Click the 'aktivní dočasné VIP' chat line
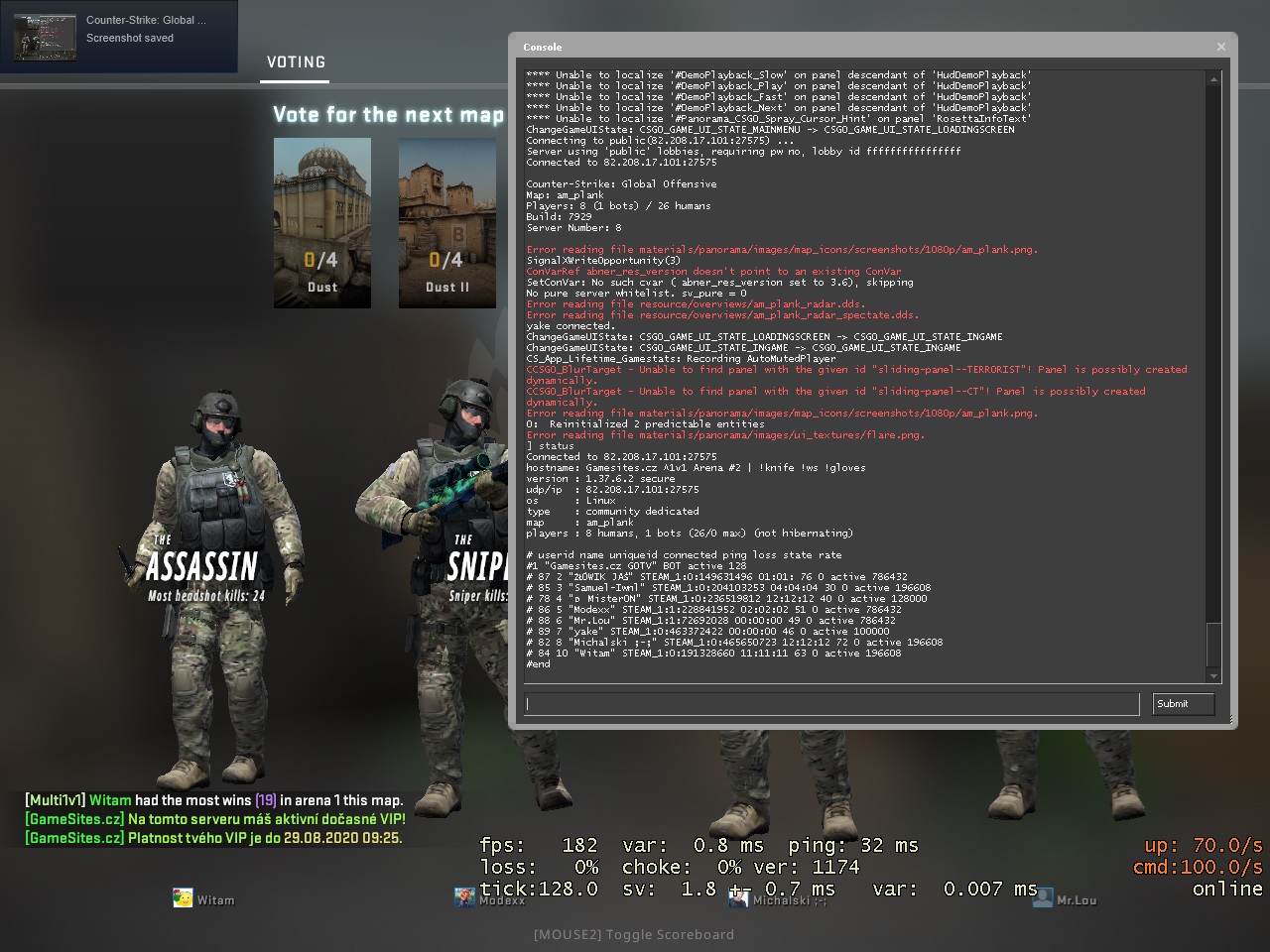Screen dimensions: 1270x952 pyautogui.click(x=215, y=819)
